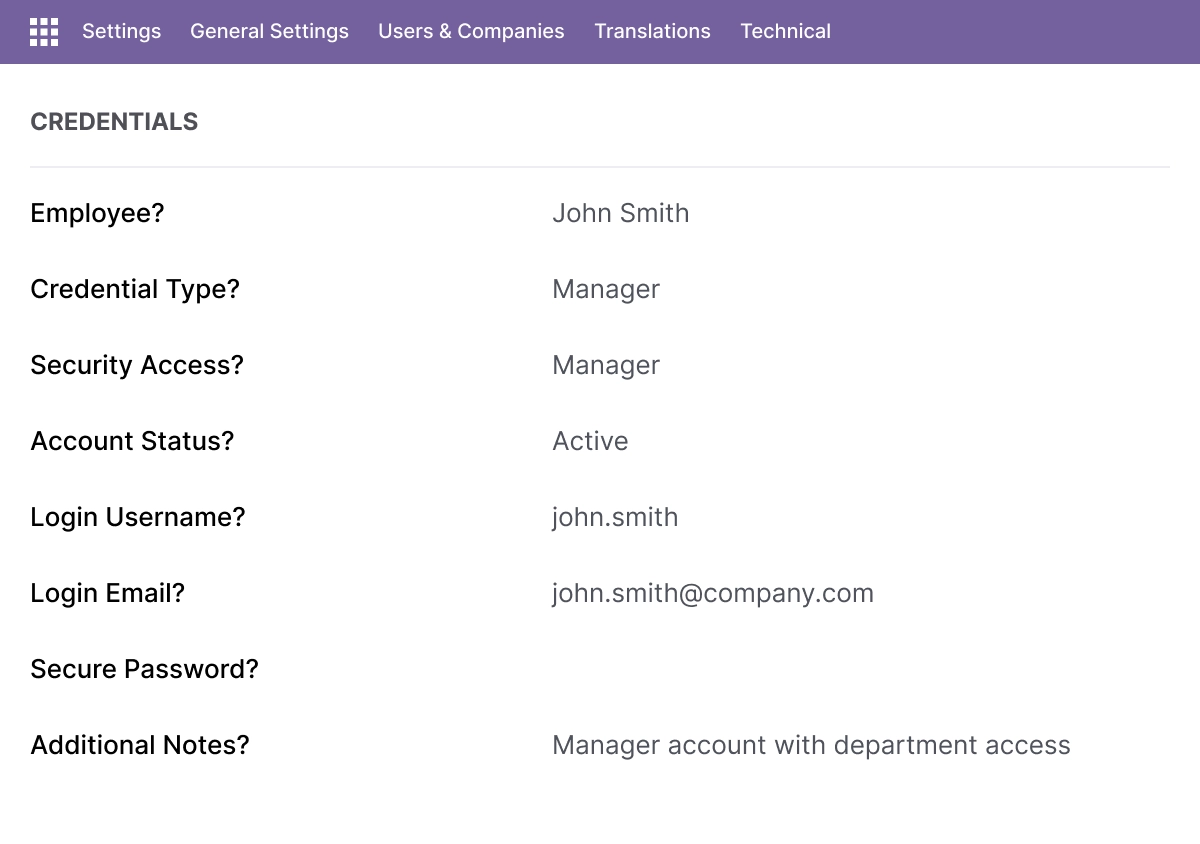Click the Security Access? field label

[x=137, y=365]
